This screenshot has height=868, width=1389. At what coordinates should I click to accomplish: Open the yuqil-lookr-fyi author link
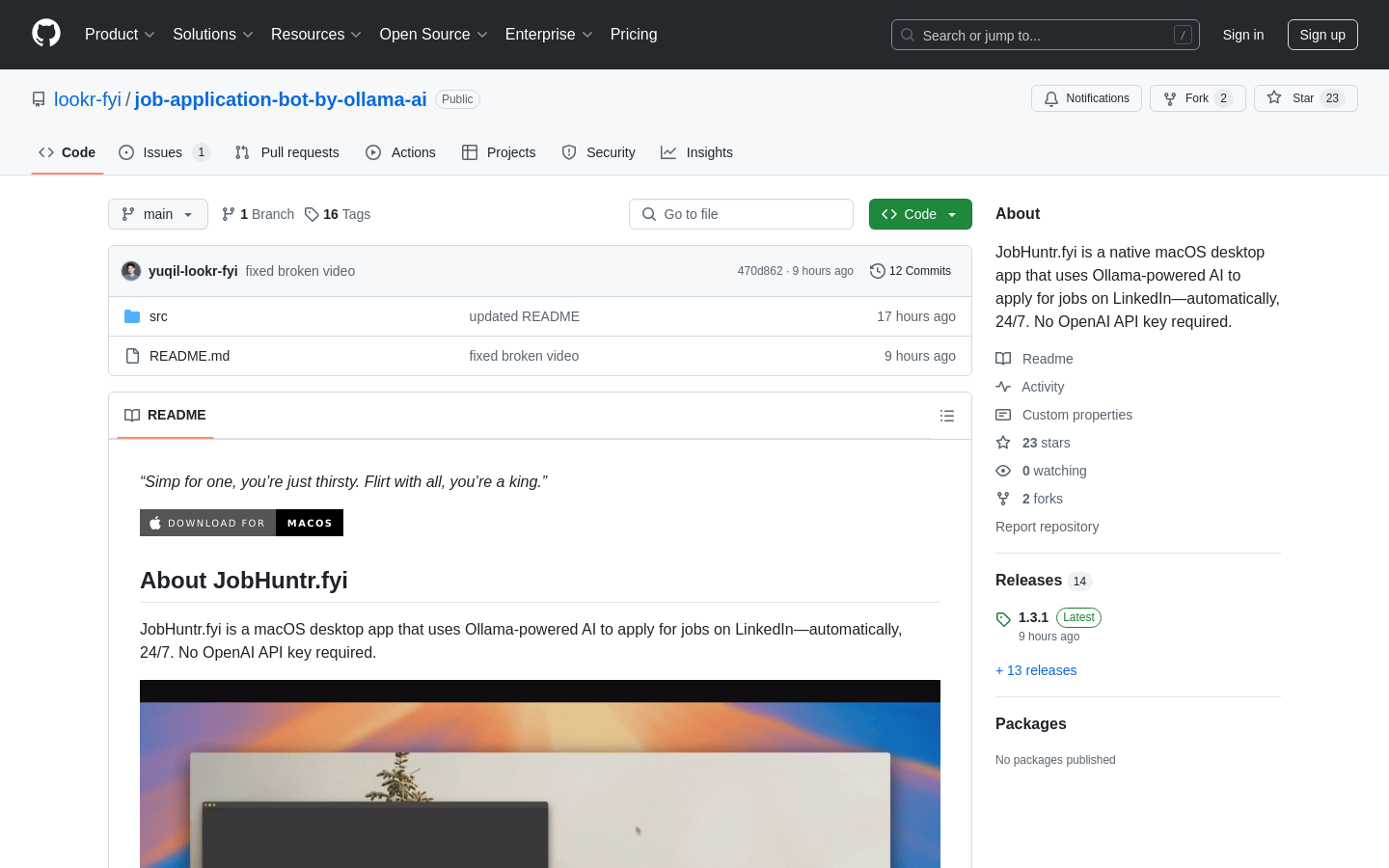193,271
